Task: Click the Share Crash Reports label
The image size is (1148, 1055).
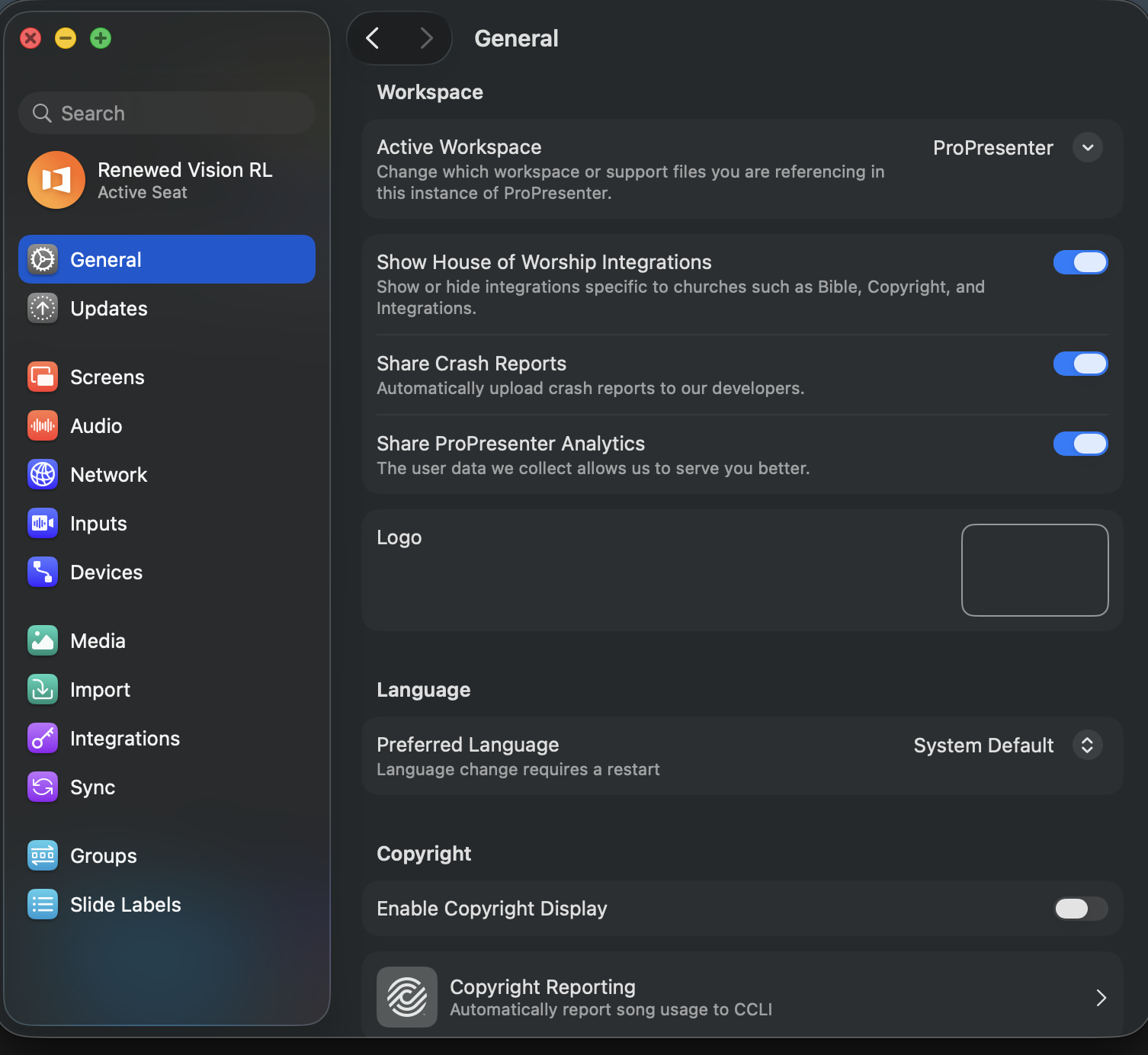Action: tap(472, 364)
